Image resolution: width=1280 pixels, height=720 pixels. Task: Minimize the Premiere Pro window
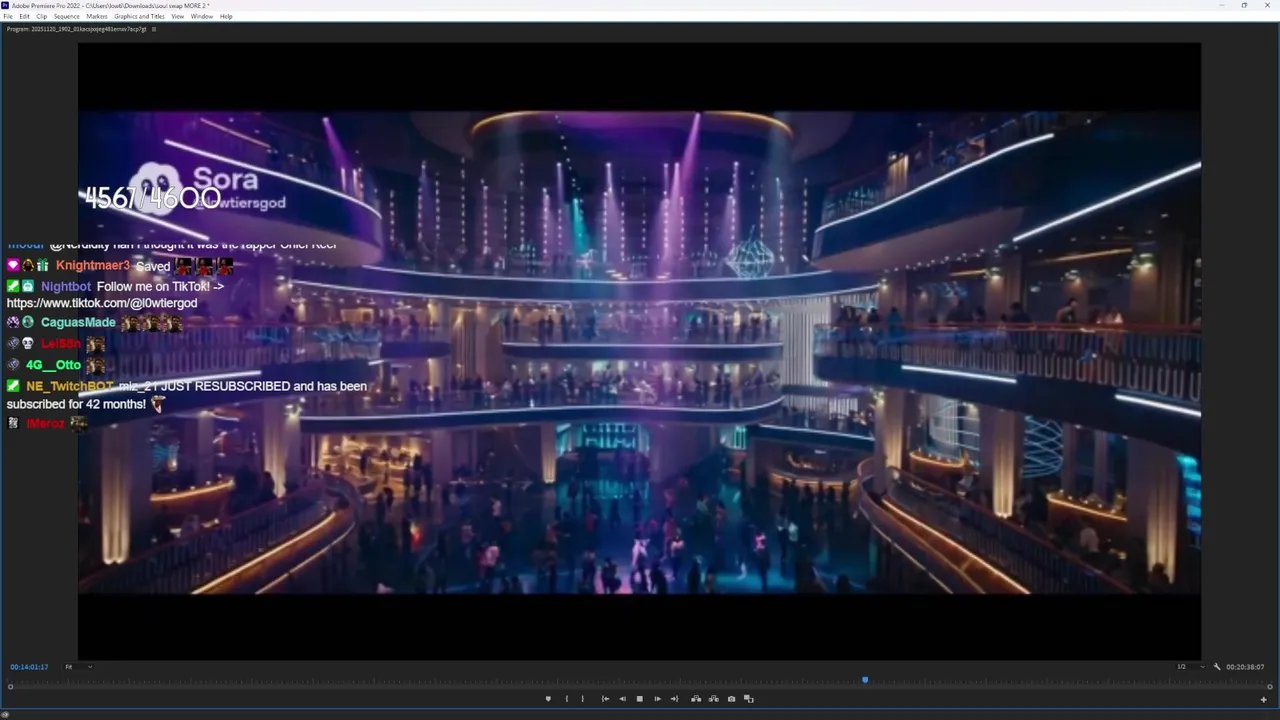(x=1221, y=5)
